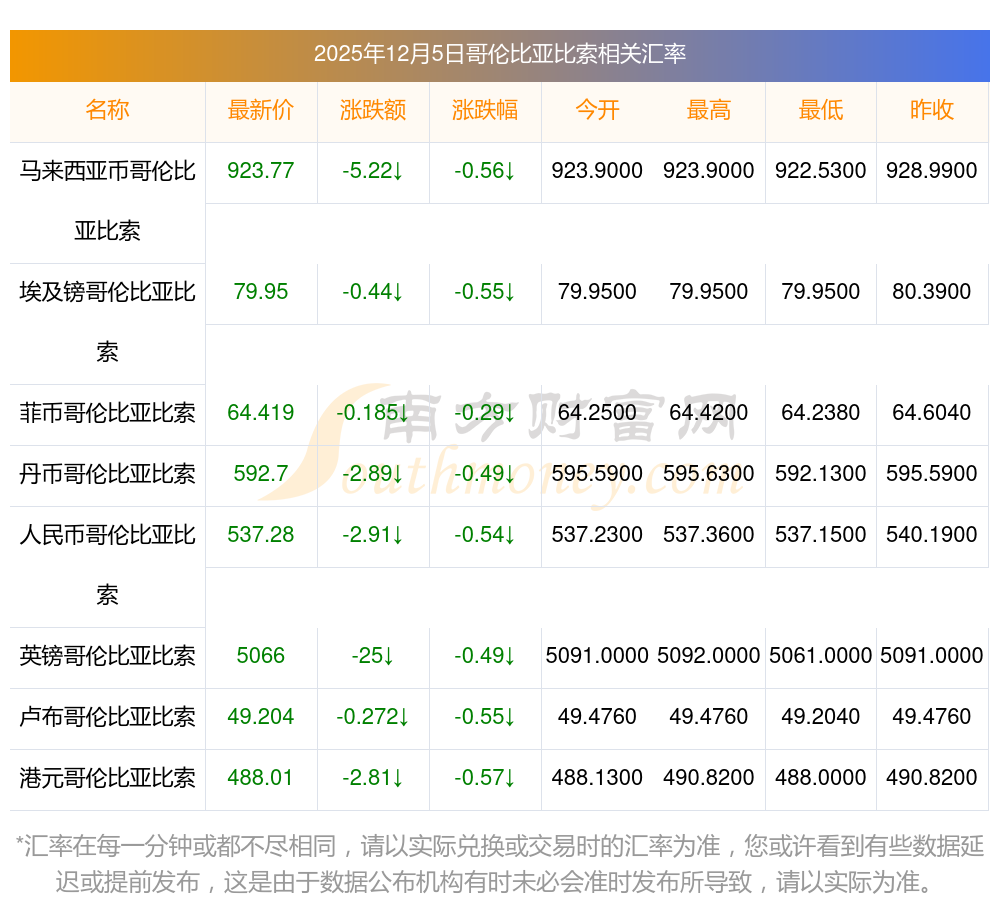Select the 名称 column header
Image resolution: width=1000 pixels, height=913 pixels.
107,110
